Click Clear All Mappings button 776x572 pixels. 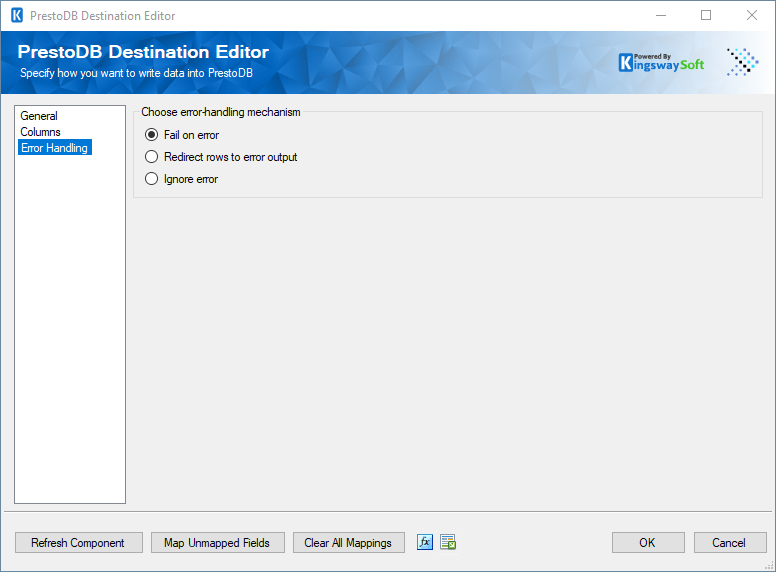point(348,543)
